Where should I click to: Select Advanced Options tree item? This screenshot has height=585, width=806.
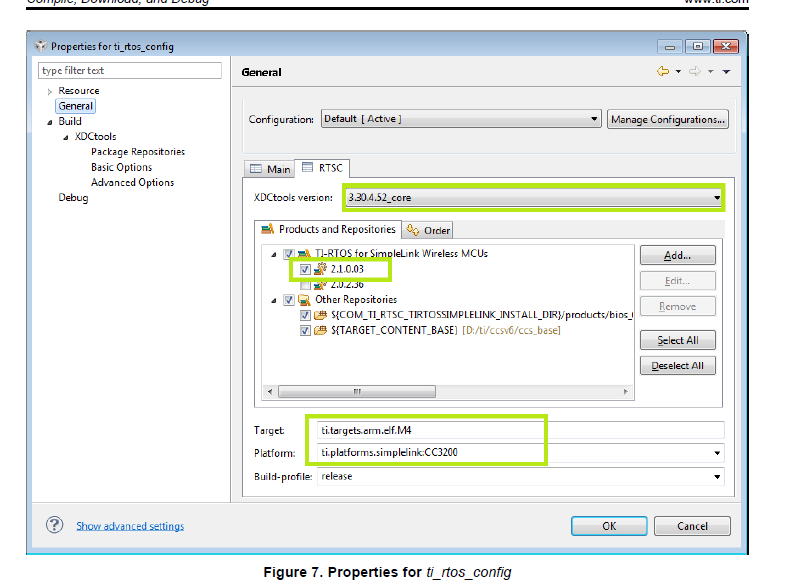point(132,182)
